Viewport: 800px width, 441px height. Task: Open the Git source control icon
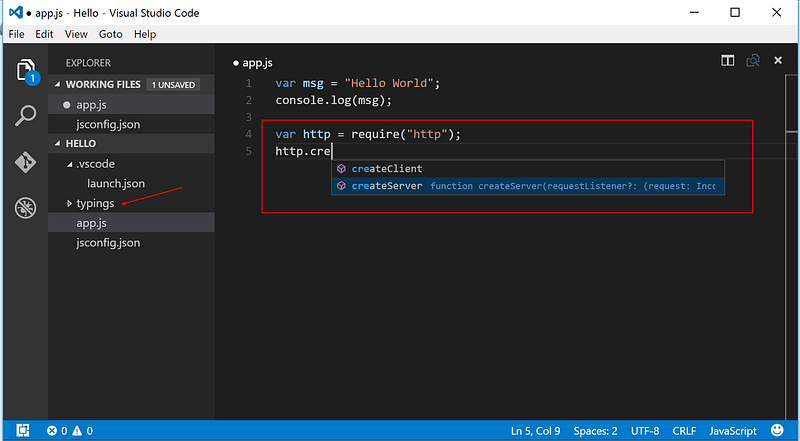point(26,162)
